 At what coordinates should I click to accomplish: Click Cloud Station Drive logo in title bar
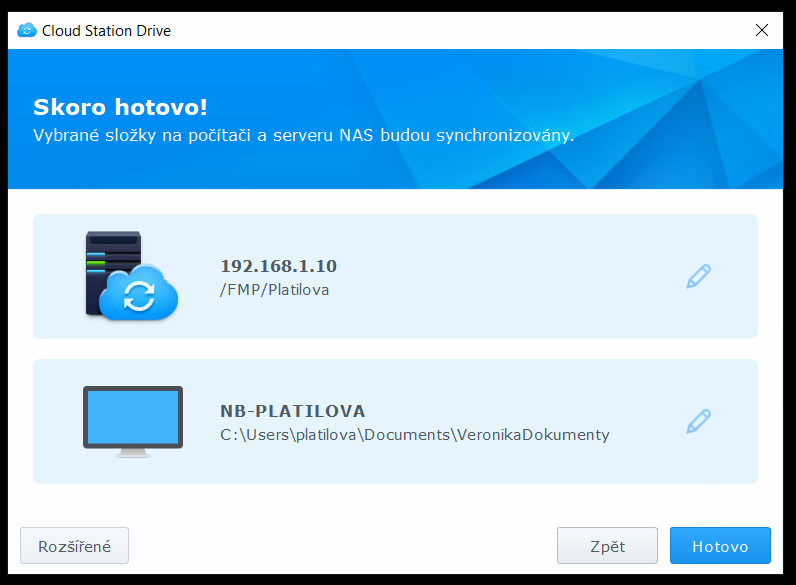pyautogui.click(x=27, y=30)
